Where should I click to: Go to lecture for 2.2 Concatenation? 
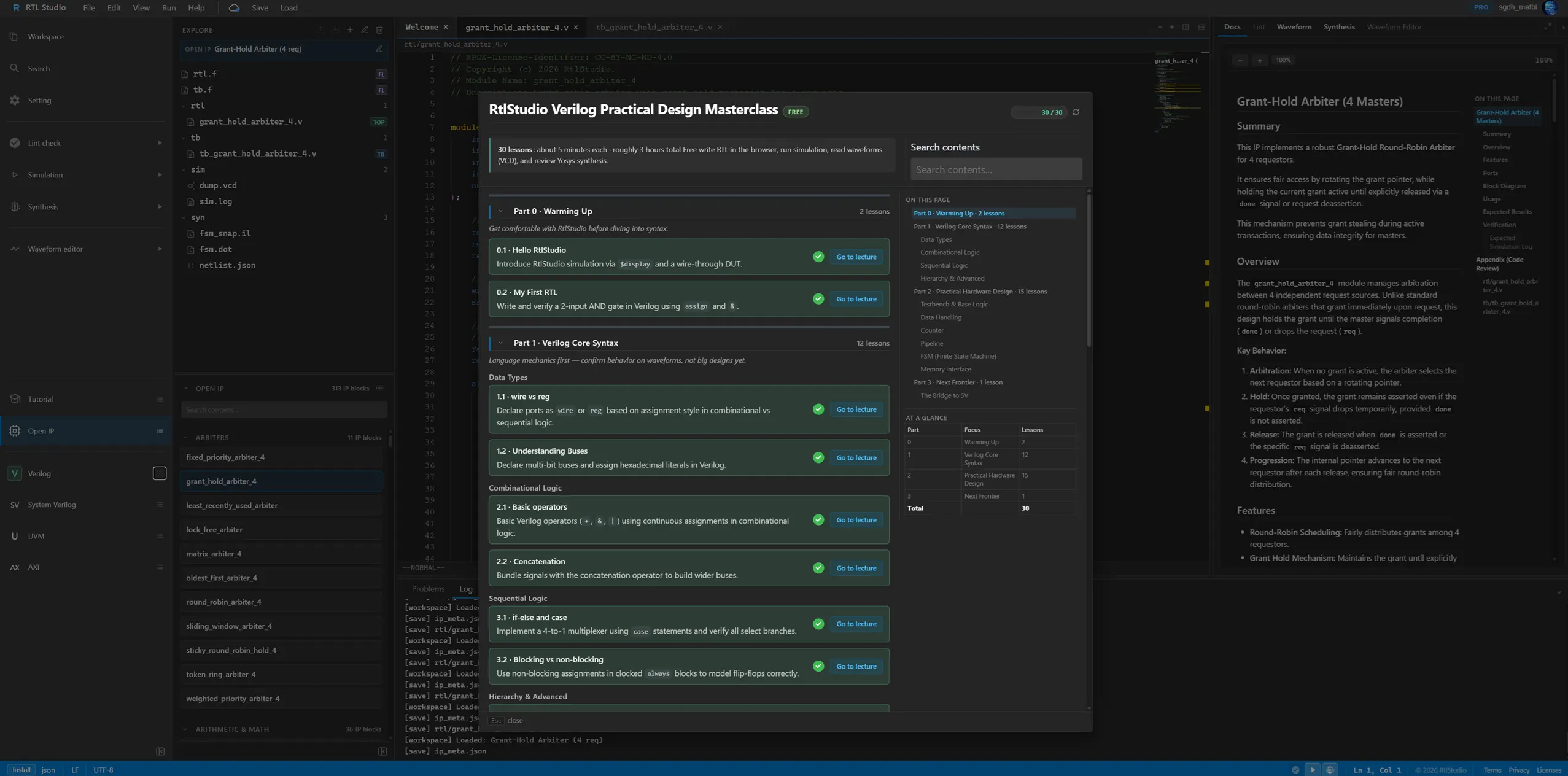coord(856,568)
